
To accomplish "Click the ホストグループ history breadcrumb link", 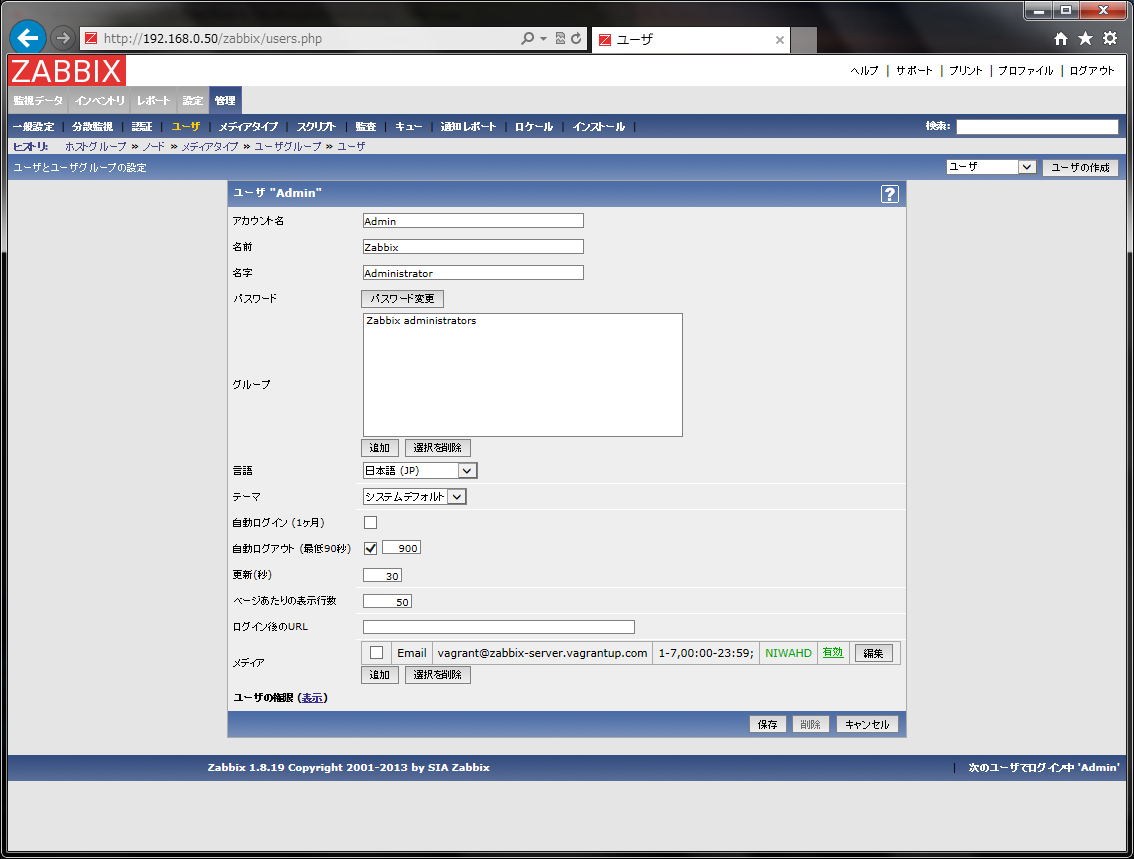I will (x=95, y=146).
